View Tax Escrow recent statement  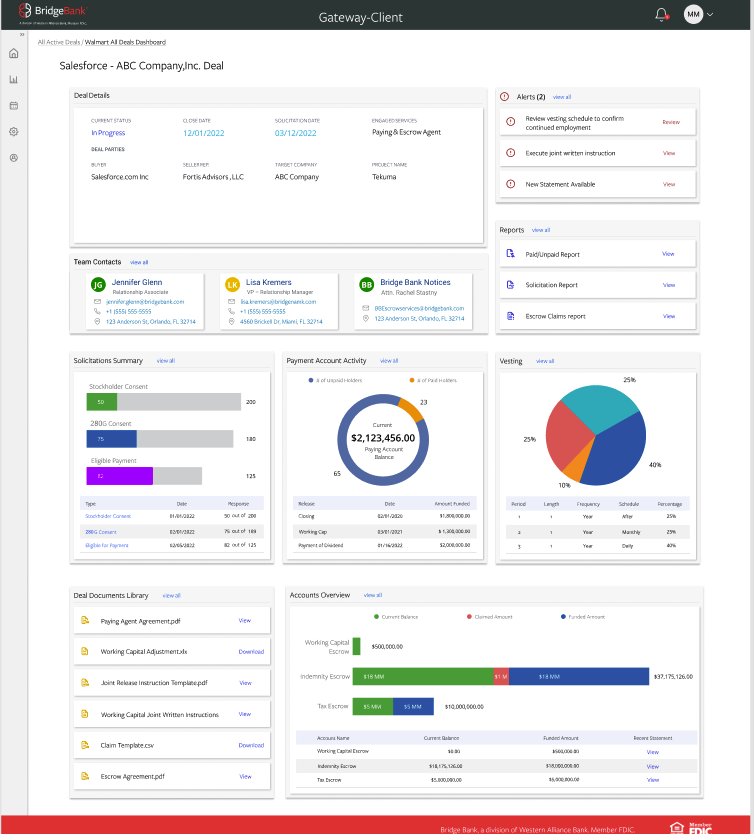[x=652, y=780]
